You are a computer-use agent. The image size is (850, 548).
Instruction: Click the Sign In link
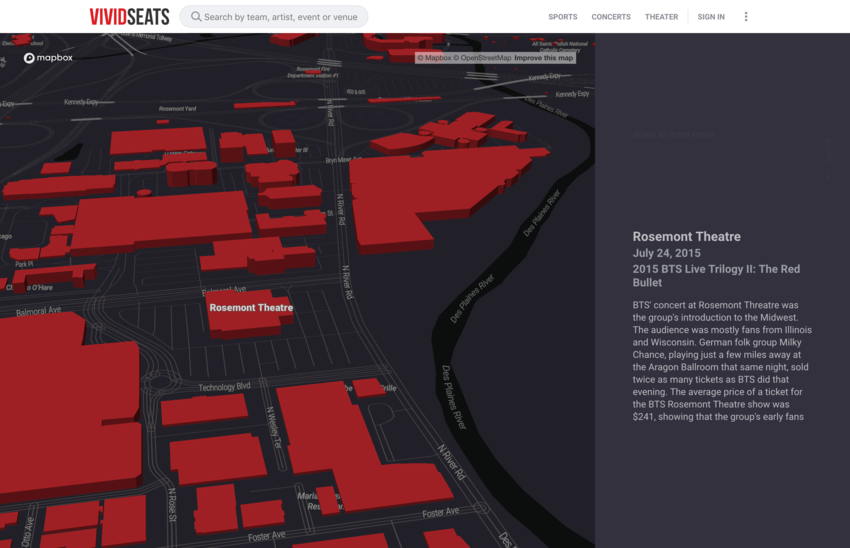(711, 17)
